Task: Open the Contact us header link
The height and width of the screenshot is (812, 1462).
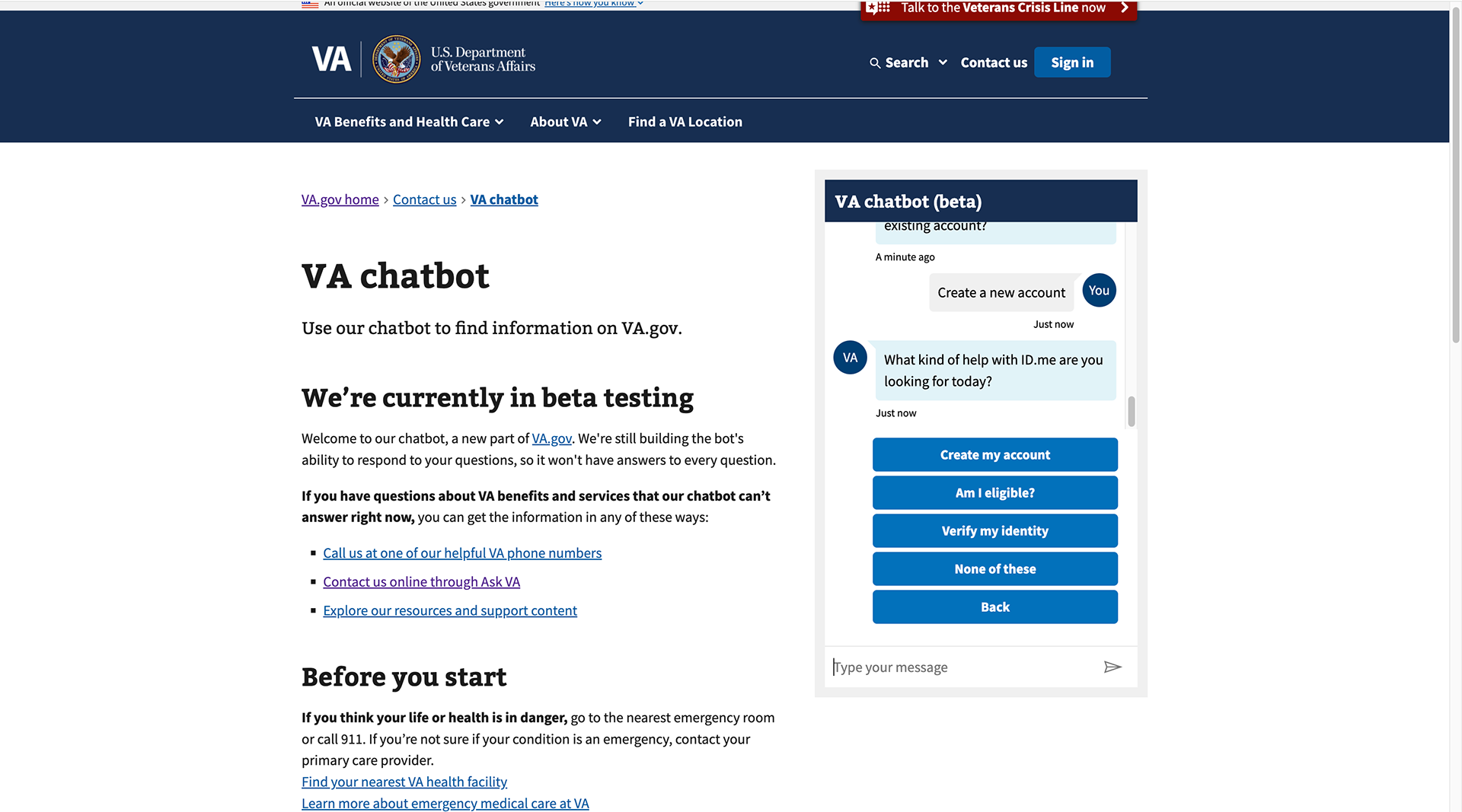Action: click(994, 62)
